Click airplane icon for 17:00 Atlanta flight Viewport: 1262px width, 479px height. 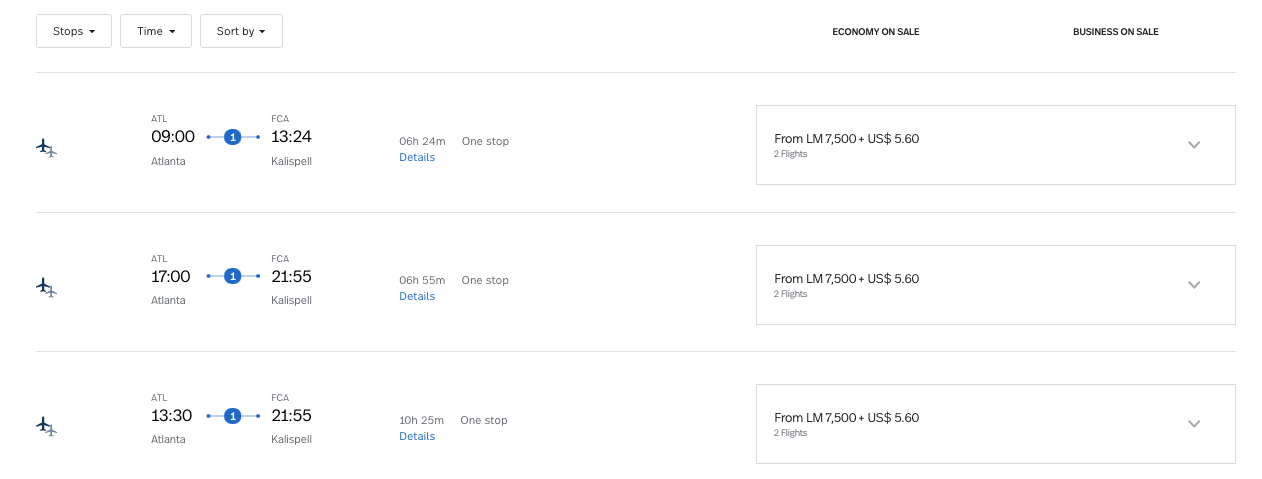click(x=46, y=287)
